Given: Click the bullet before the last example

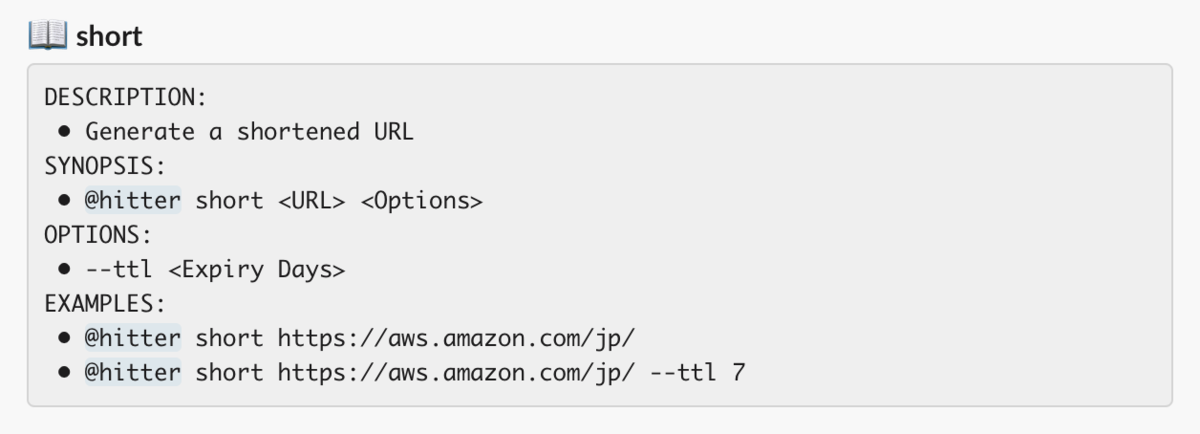Looking at the screenshot, I should (x=63, y=374).
